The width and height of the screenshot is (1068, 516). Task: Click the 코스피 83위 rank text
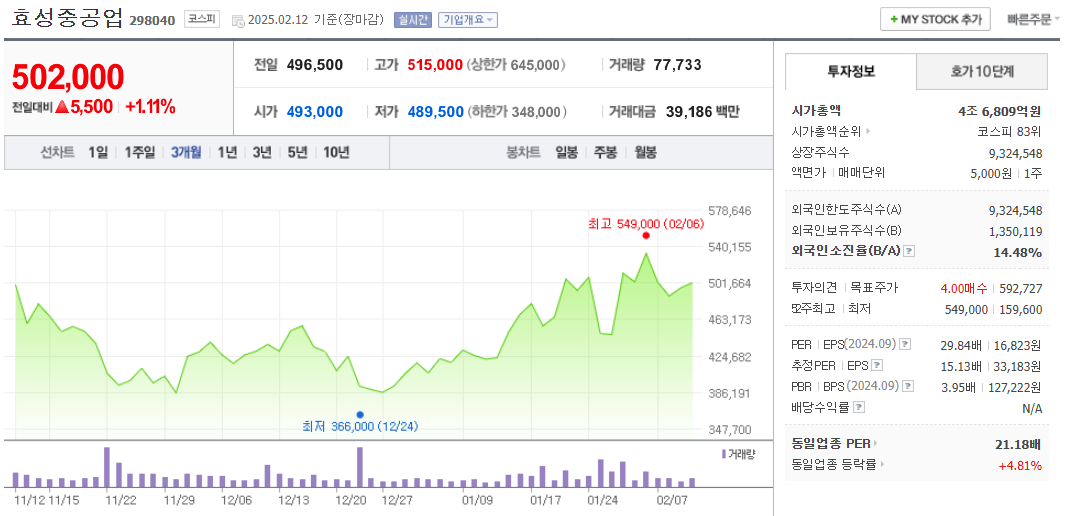[1010, 131]
